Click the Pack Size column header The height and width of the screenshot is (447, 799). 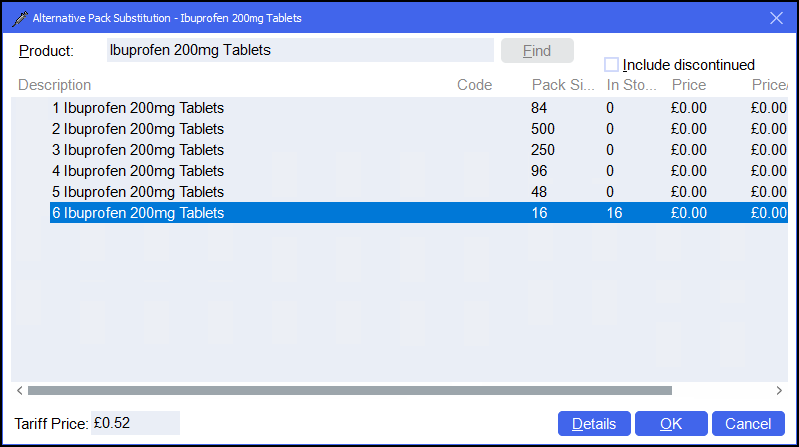click(x=563, y=85)
